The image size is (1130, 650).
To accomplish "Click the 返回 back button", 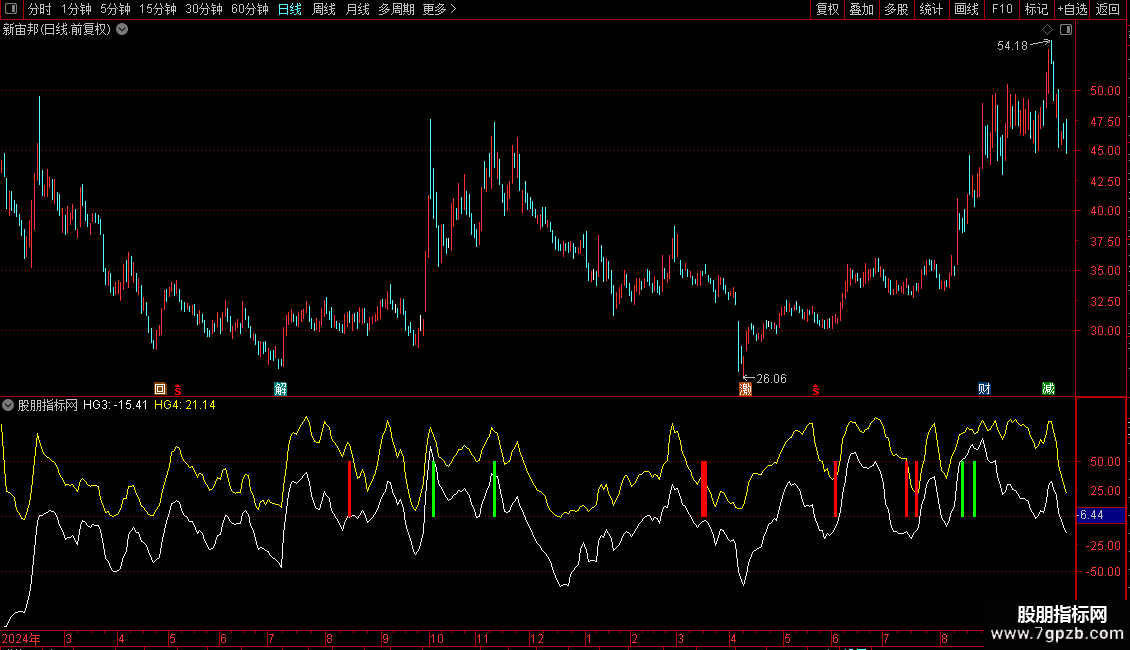I will point(1108,9).
